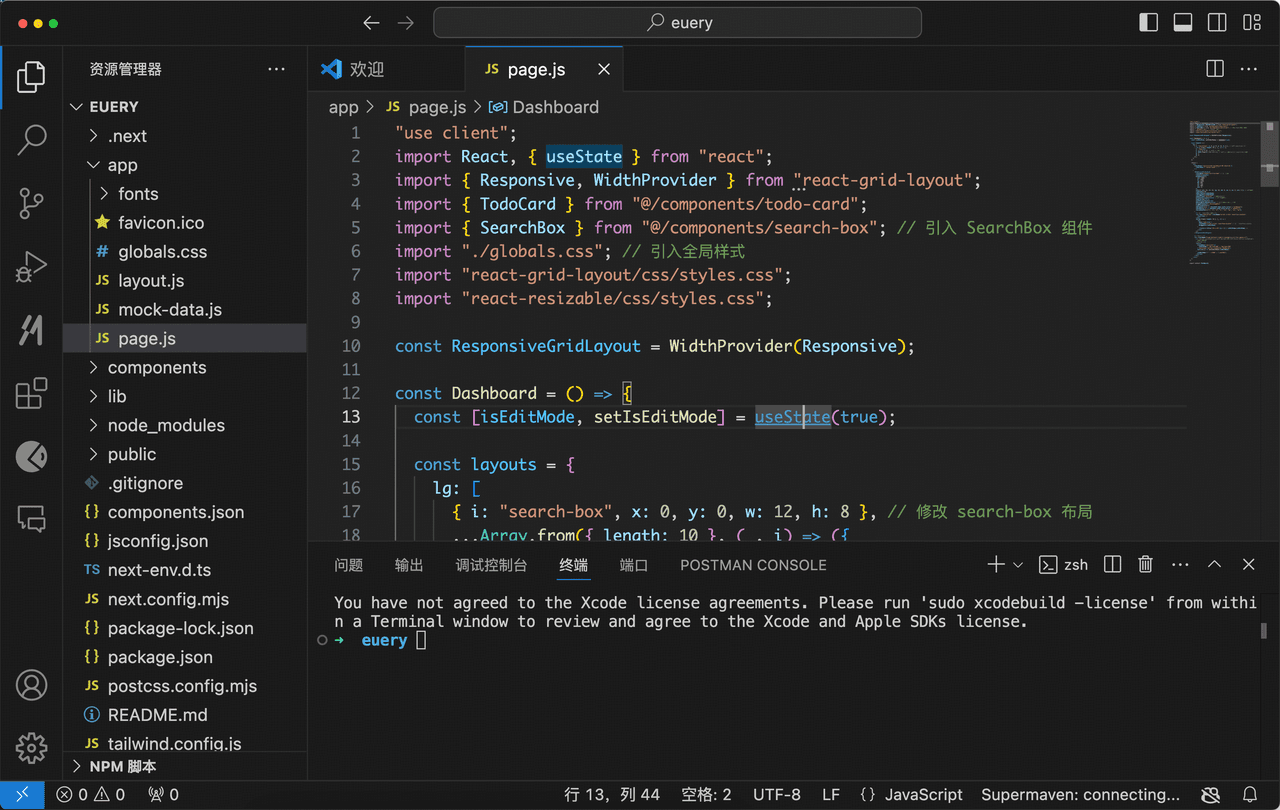Open globals.css file

[185, 251]
